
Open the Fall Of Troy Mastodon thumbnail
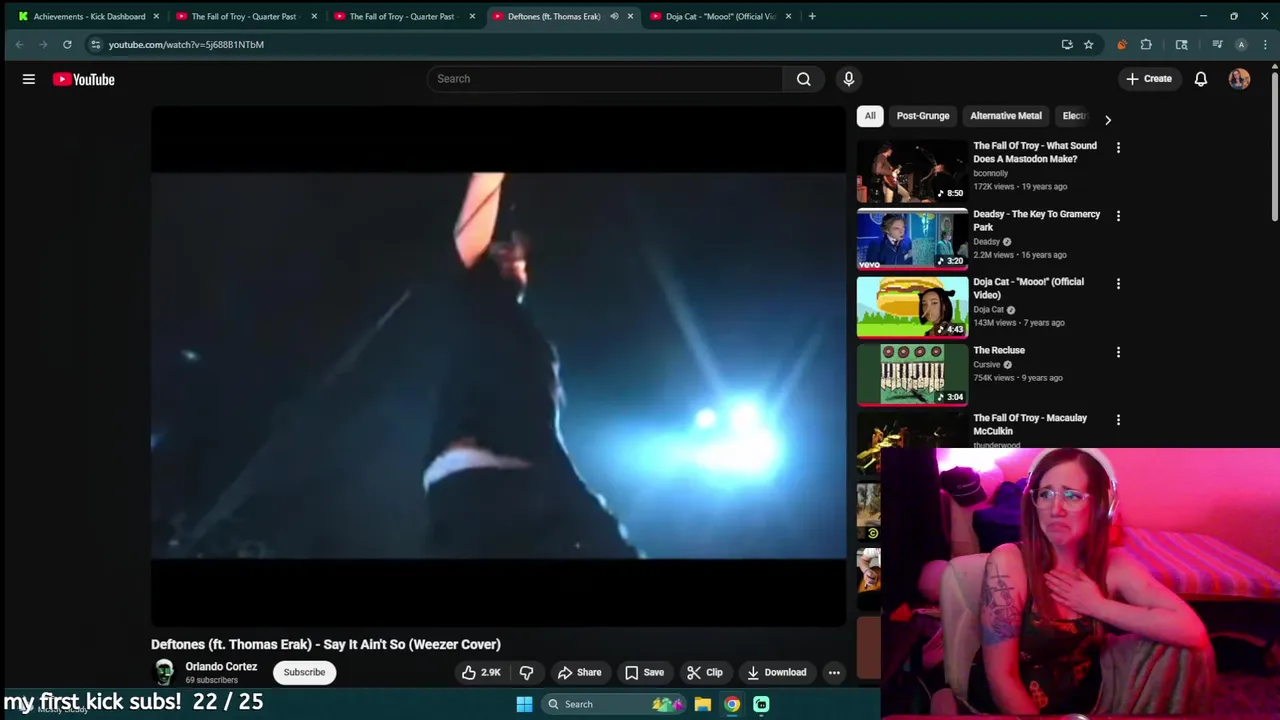tap(912, 170)
